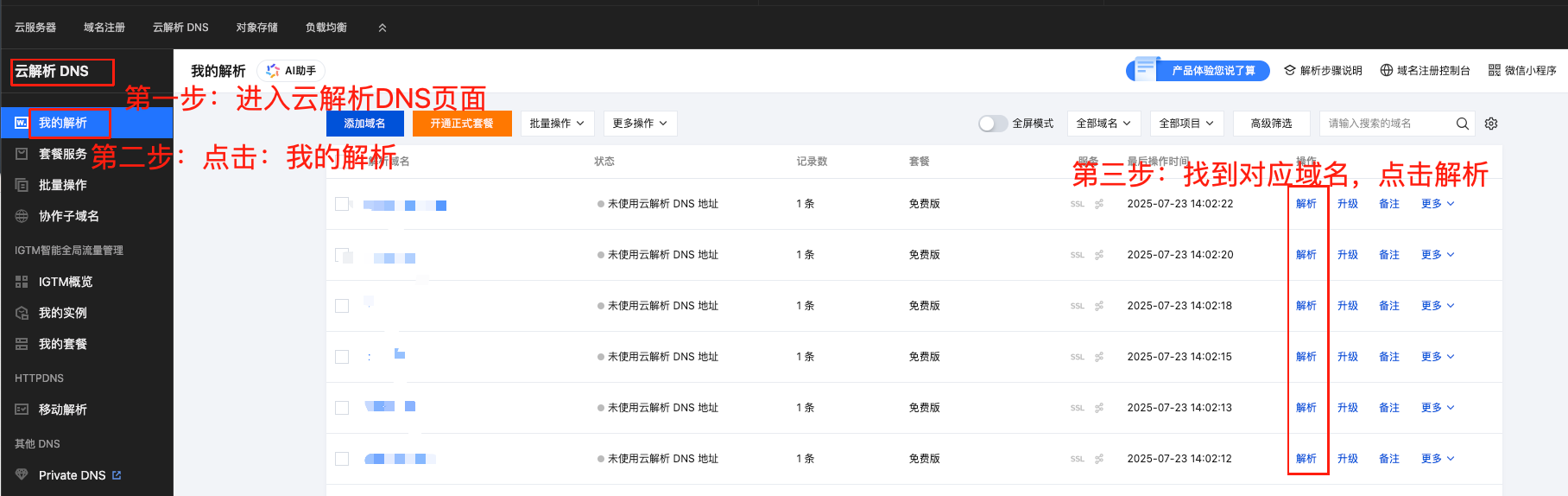Click 状态 column header
Screen dimensions: 1568x496
604,162
